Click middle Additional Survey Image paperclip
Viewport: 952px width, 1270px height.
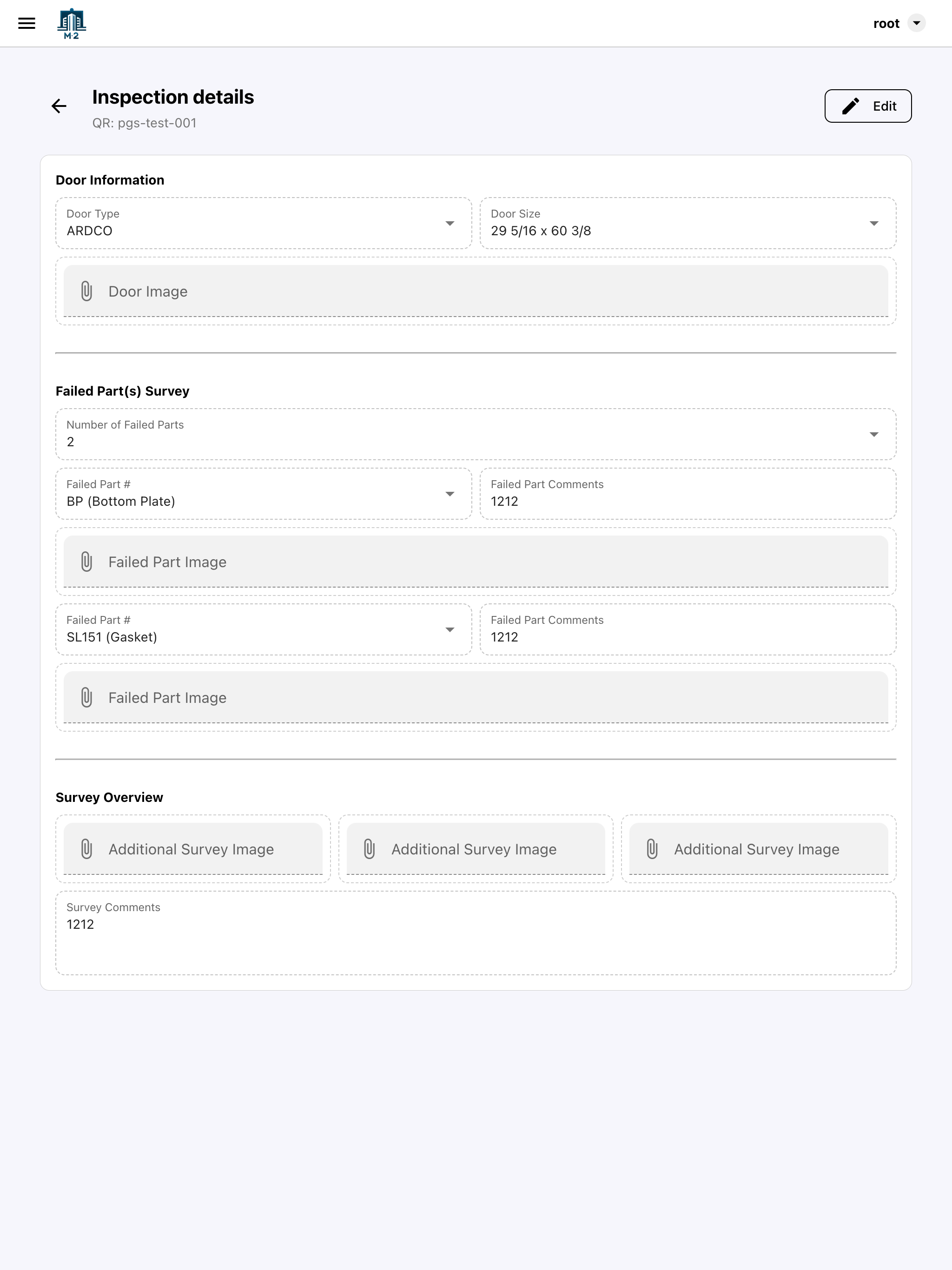(369, 848)
